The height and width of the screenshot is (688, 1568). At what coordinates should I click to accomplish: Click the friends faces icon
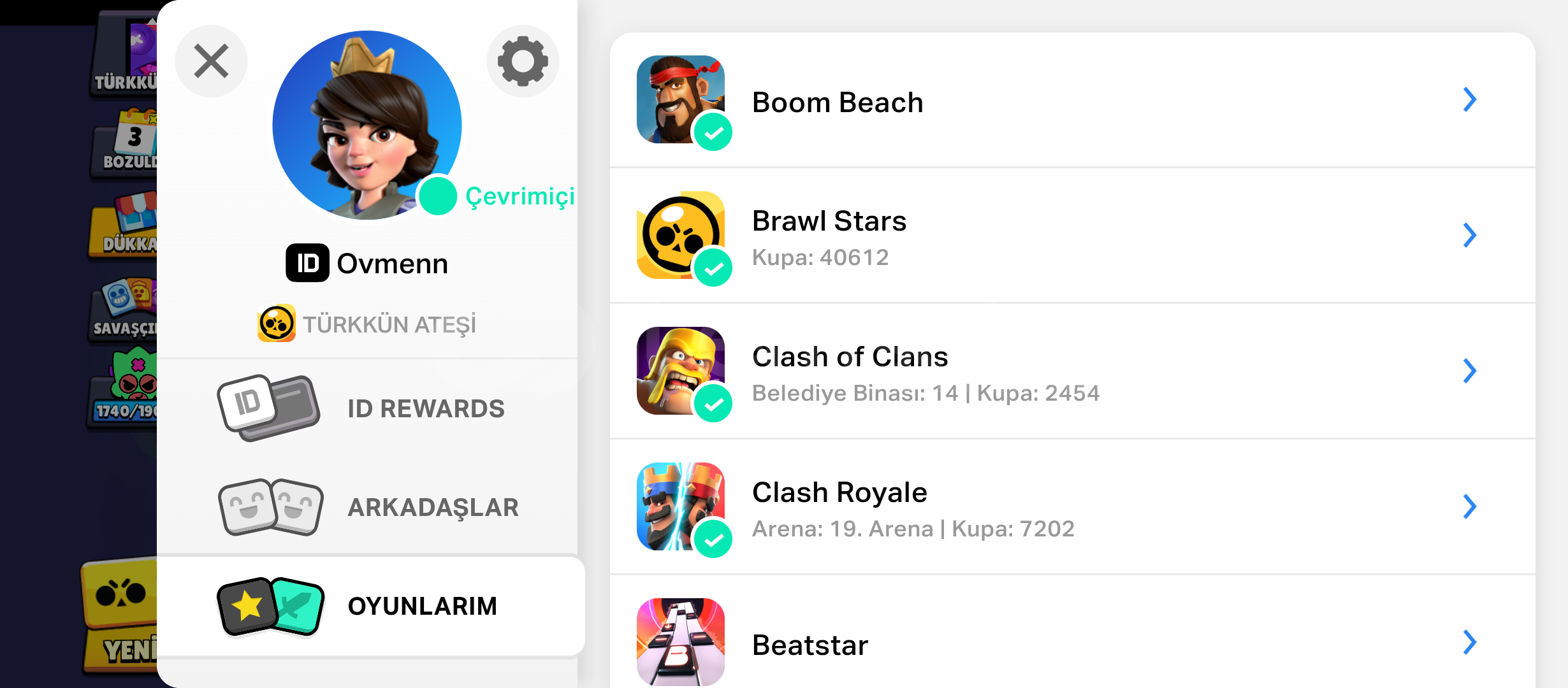pyautogui.click(x=270, y=507)
